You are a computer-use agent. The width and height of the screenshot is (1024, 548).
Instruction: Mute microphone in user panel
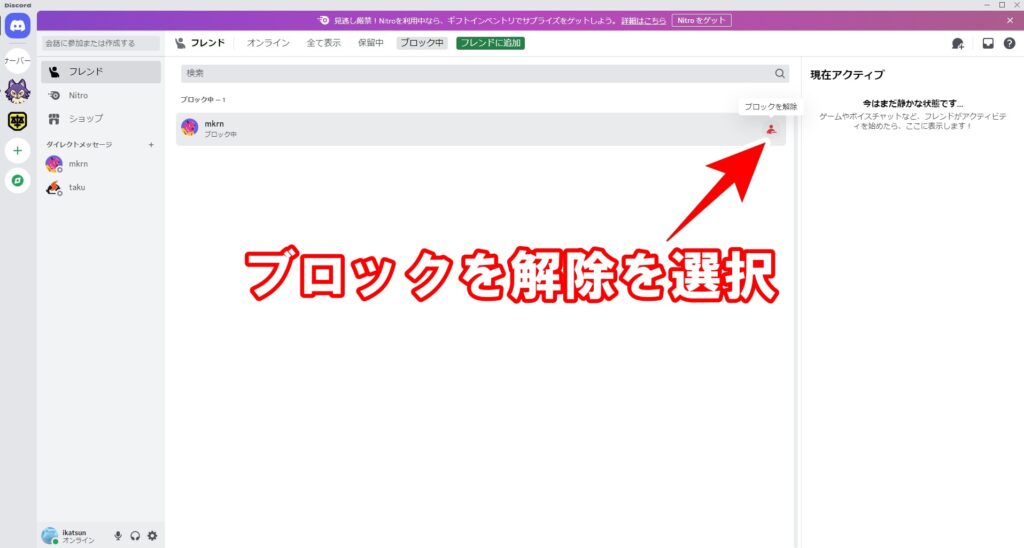(x=118, y=536)
